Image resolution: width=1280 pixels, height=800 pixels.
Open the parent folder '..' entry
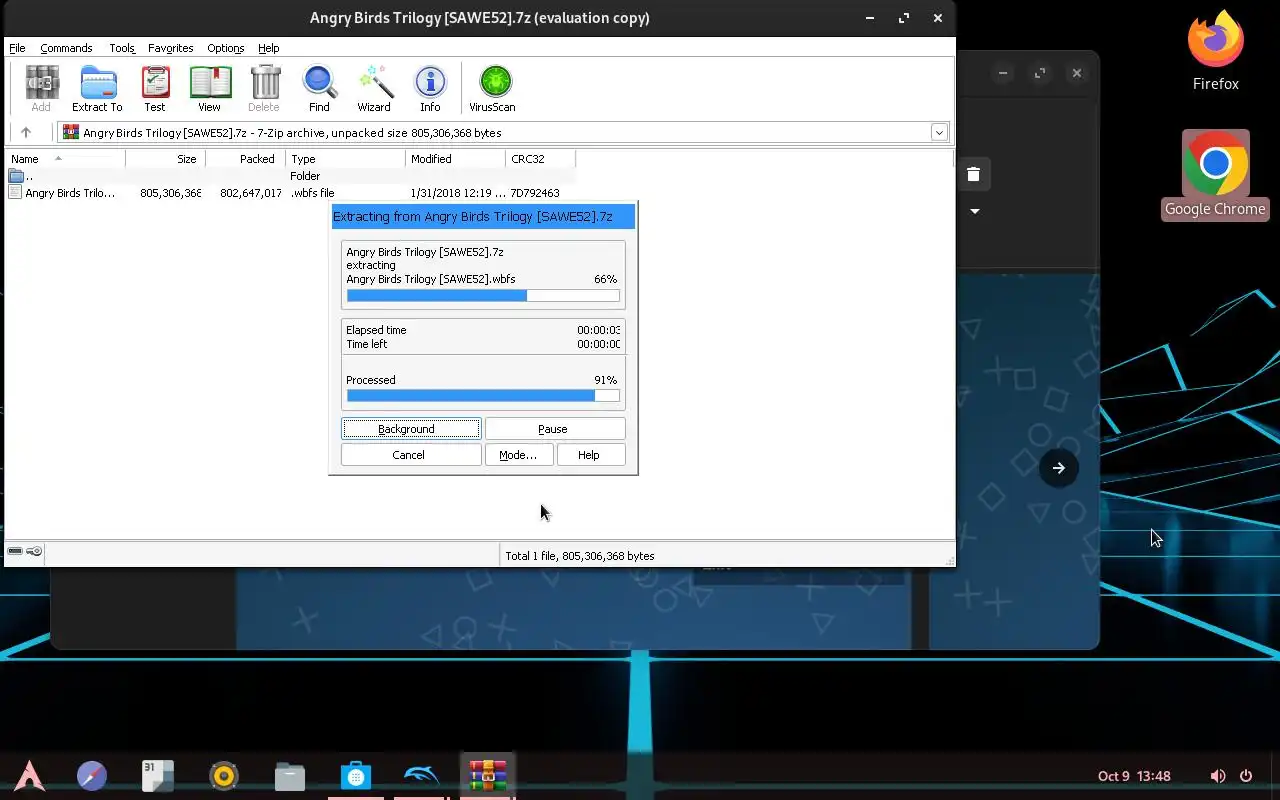(20, 176)
